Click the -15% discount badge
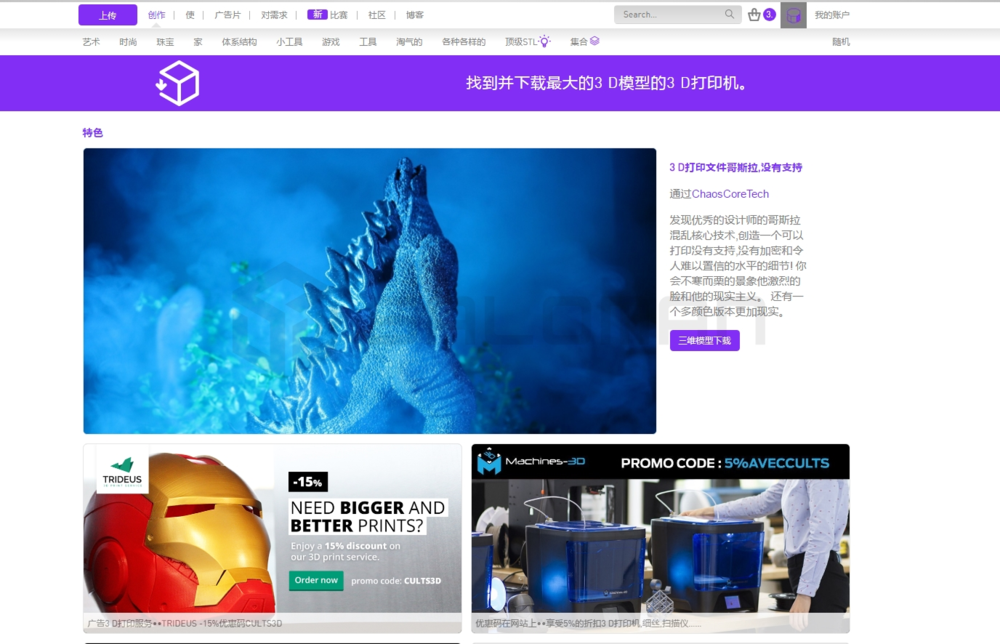The image size is (1000, 644). [x=308, y=482]
